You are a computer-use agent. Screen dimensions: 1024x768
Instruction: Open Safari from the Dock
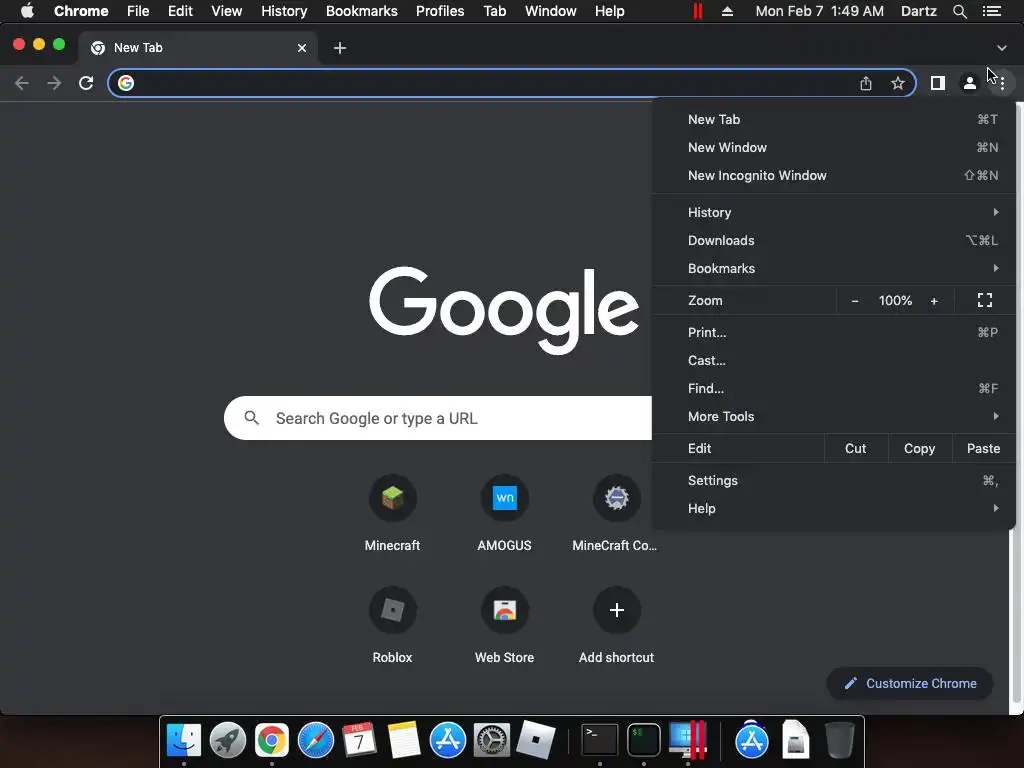[316, 740]
